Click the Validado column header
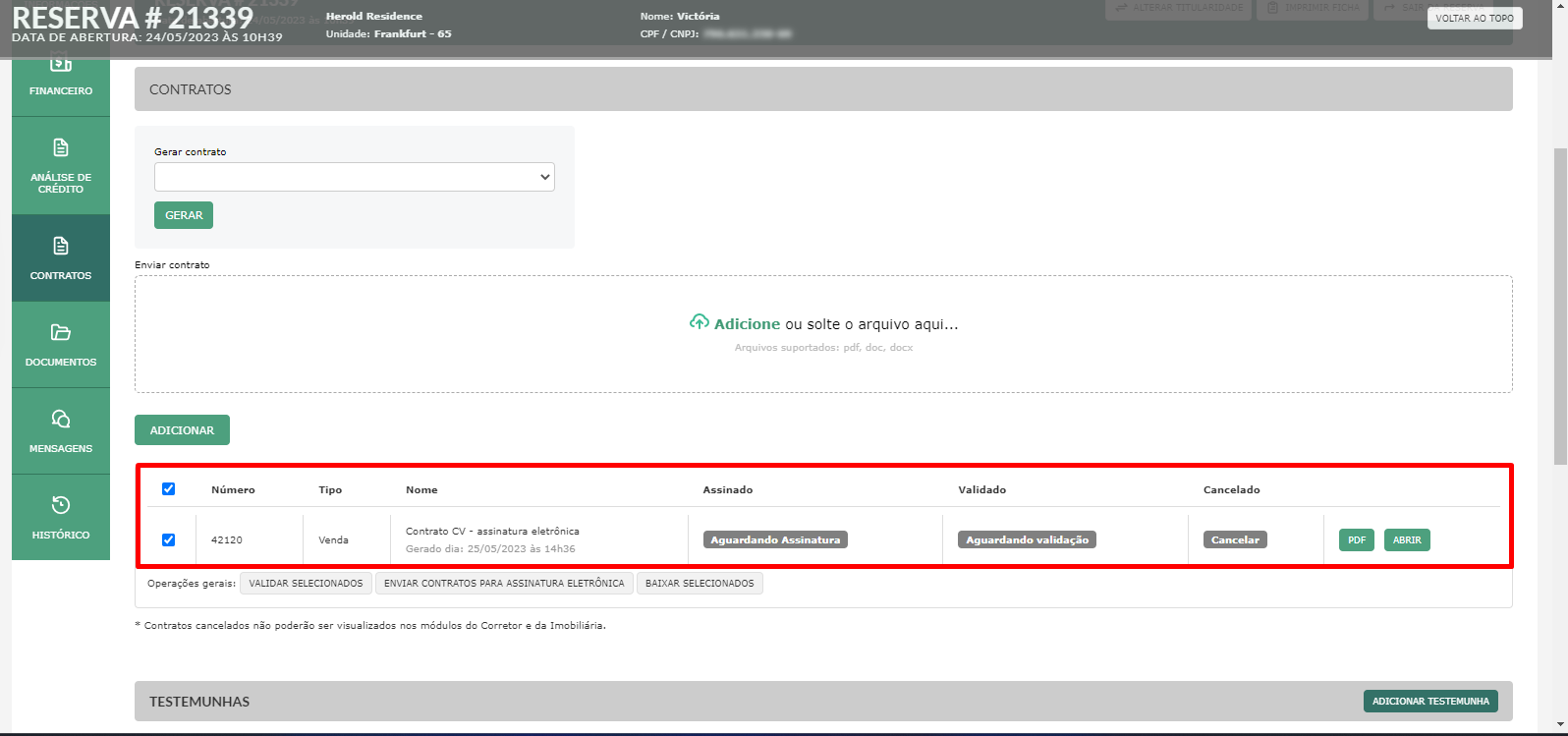 click(x=982, y=489)
